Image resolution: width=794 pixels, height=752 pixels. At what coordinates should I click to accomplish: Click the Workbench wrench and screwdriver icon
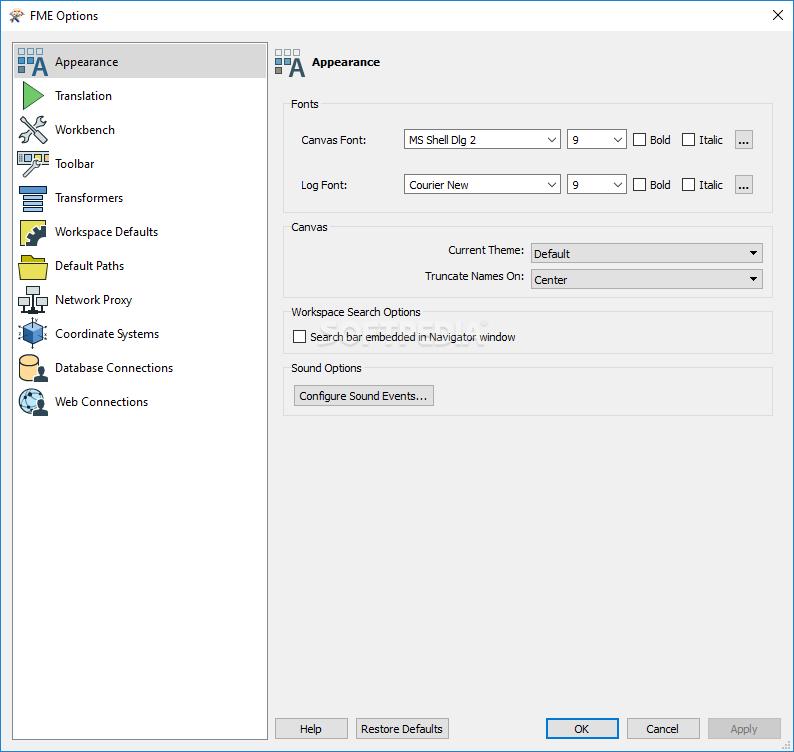(33, 130)
